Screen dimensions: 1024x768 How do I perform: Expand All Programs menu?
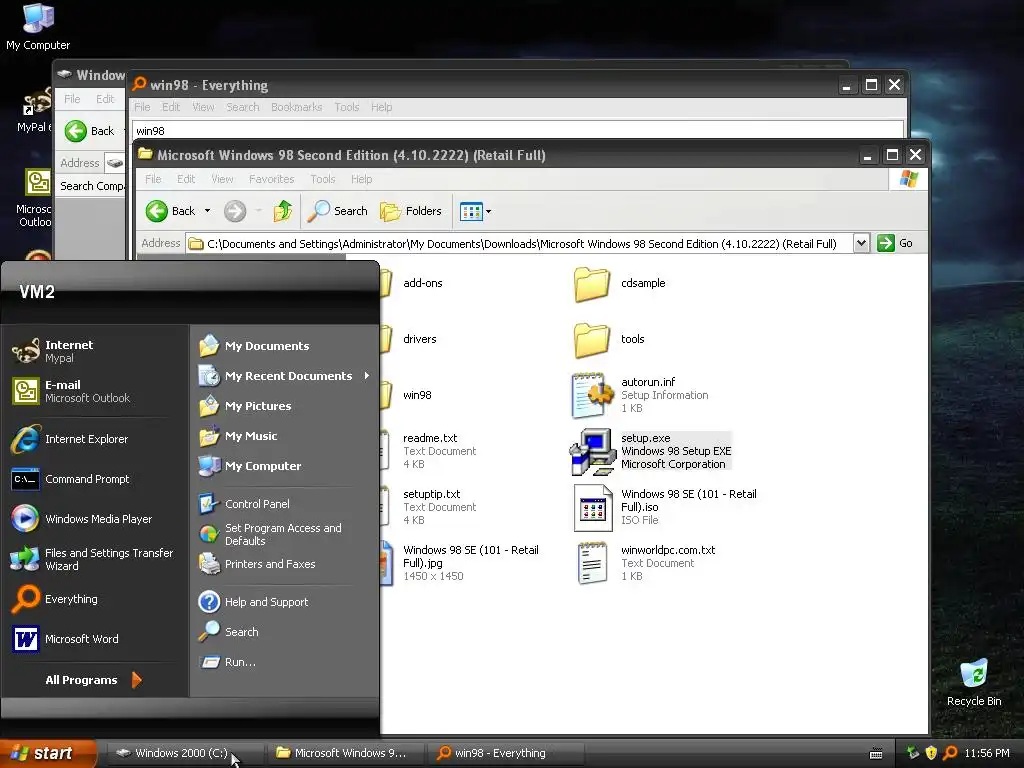(x=93, y=680)
